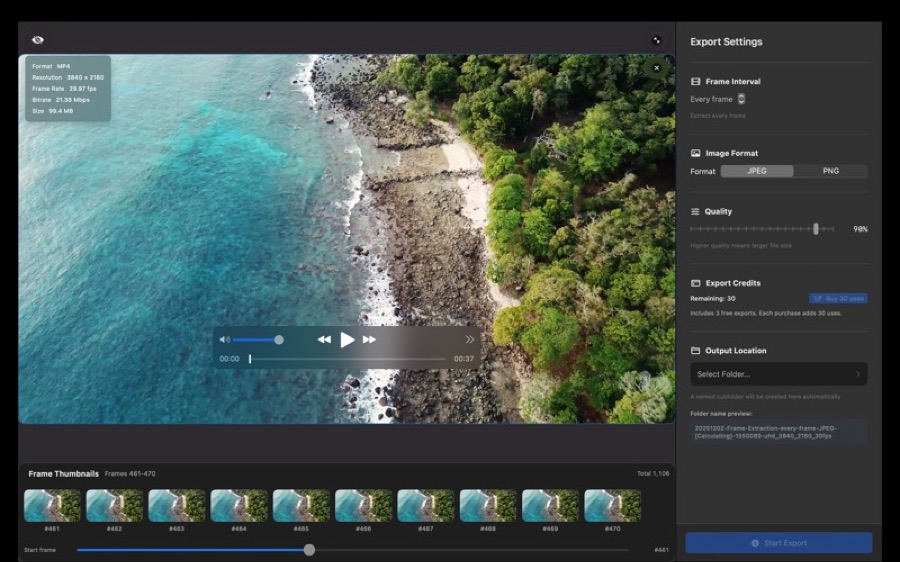
Task: Select JPEG image format
Action: pyautogui.click(x=757, y=171)
